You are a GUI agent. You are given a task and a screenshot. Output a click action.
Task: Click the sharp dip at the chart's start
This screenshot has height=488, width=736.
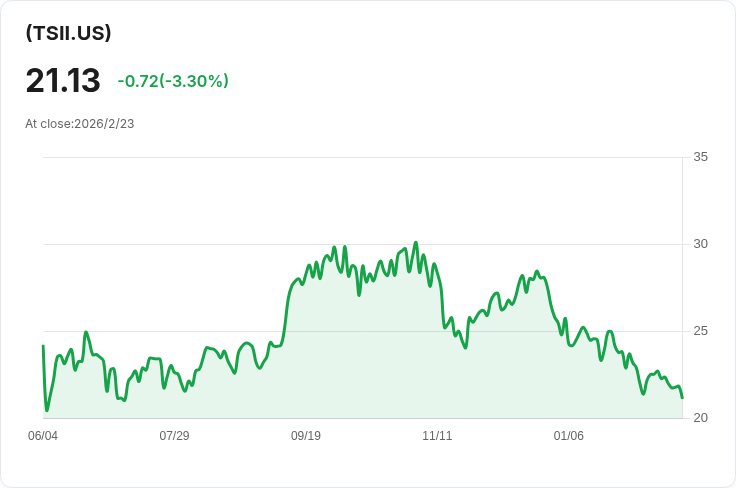(46, 410)
